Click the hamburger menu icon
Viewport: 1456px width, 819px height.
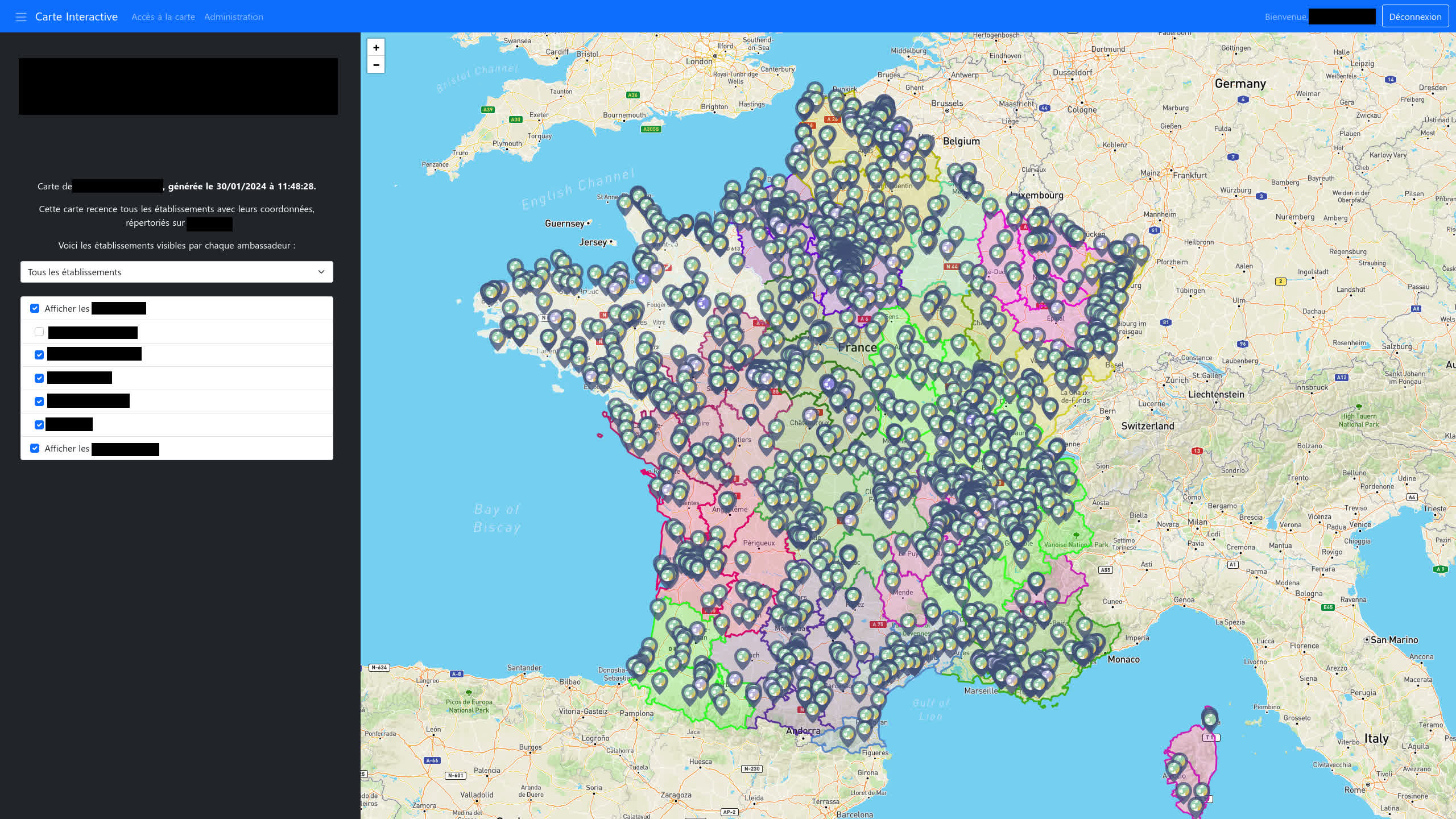20,16
